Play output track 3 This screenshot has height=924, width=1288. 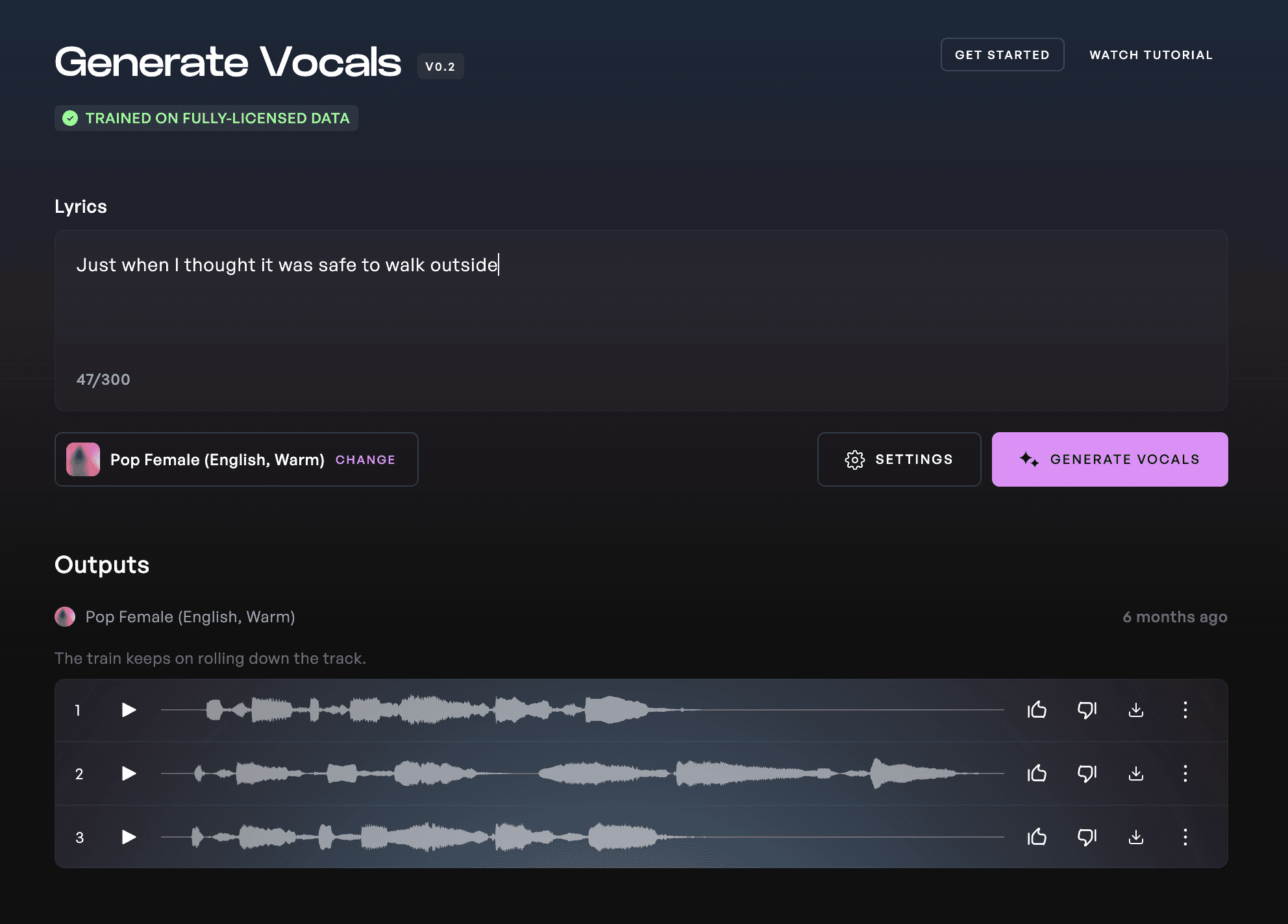coord(129,837)
